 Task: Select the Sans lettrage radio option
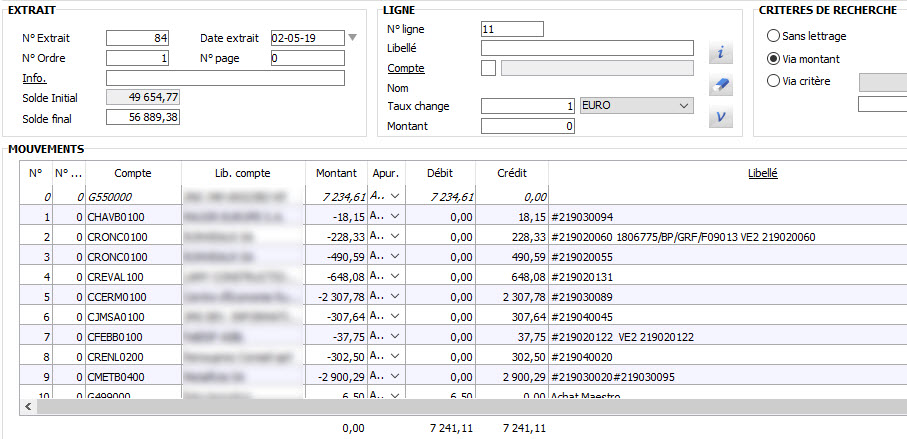pyautogui.click(x=773, y=36)
